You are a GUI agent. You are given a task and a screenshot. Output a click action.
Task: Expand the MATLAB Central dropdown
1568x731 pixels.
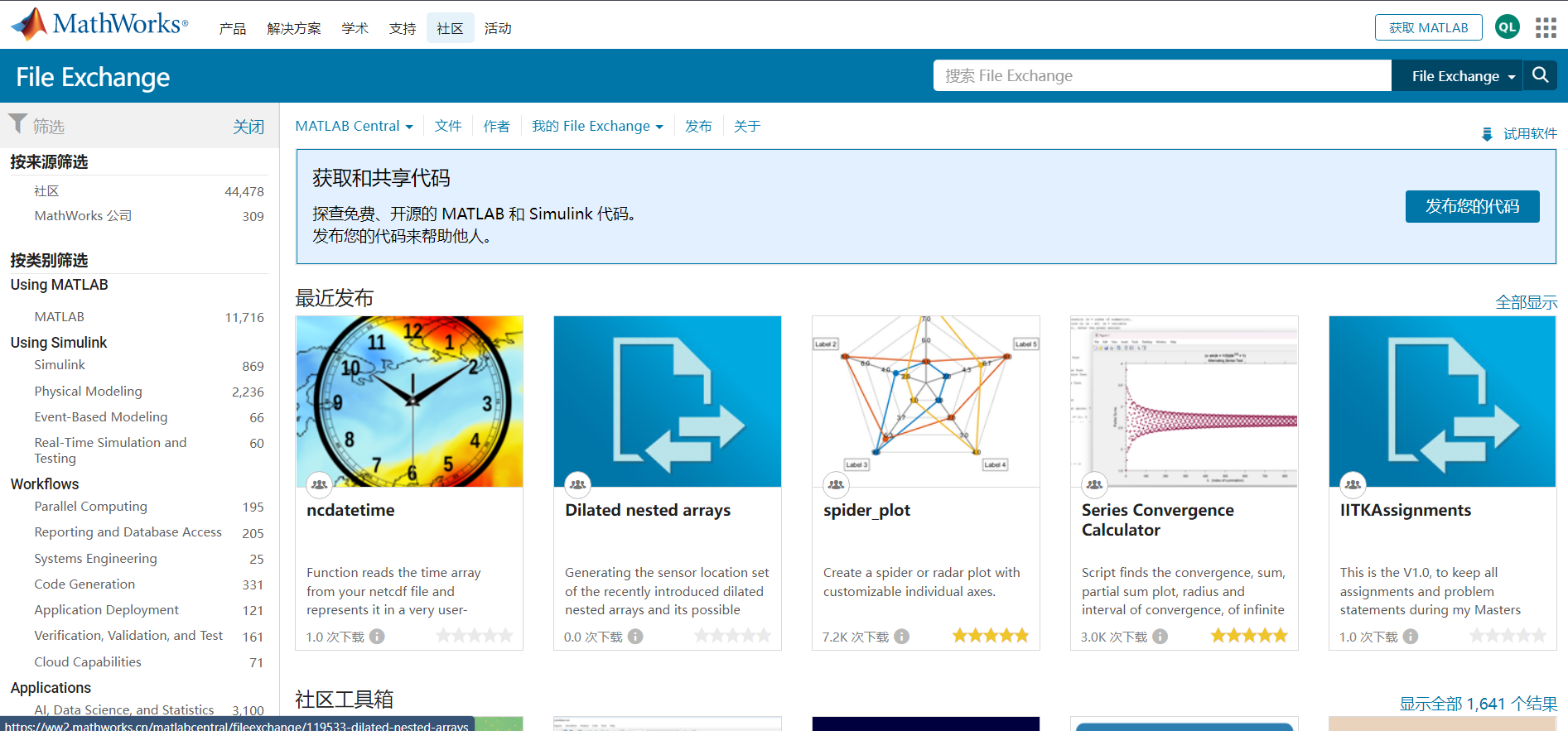point(354,126)
